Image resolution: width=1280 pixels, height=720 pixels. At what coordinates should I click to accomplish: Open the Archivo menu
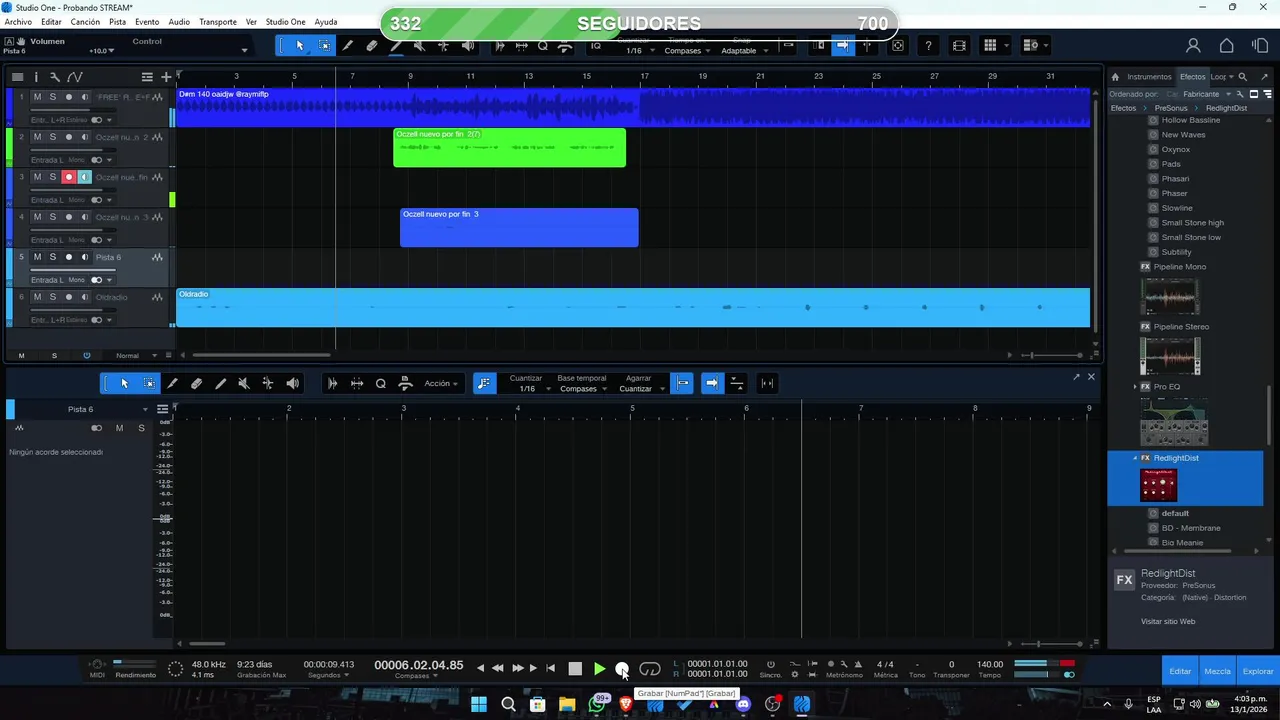click(x=18, y=21)
